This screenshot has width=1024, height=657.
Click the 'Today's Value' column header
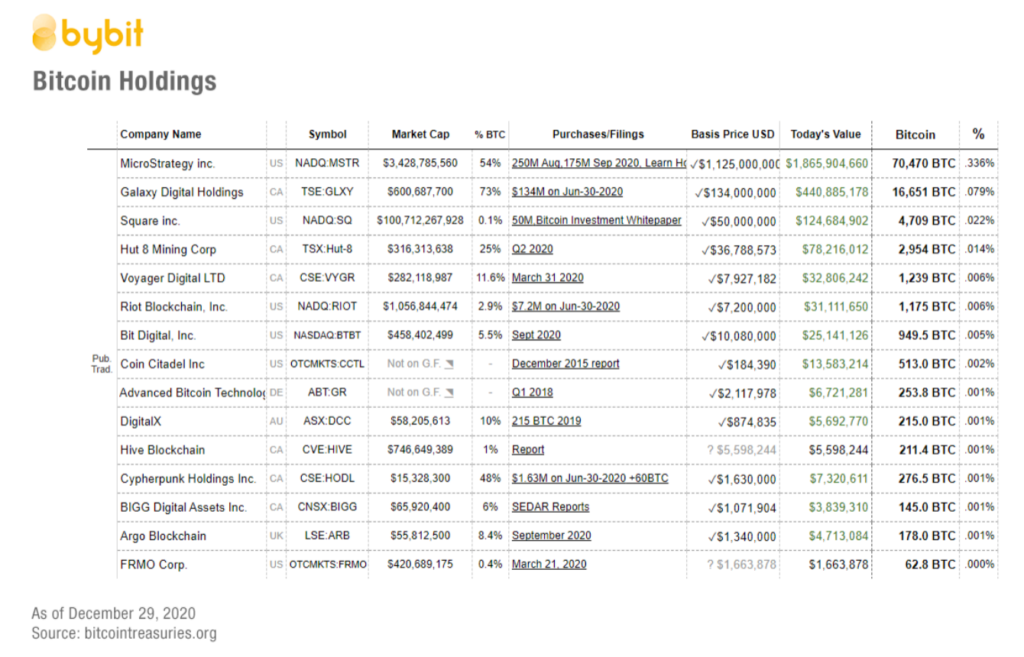click(x=825, y=135)
